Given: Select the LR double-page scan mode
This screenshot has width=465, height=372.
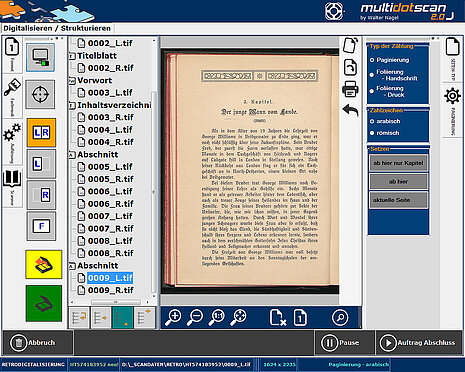Looking at the screenshot, I should click(41, 132).
